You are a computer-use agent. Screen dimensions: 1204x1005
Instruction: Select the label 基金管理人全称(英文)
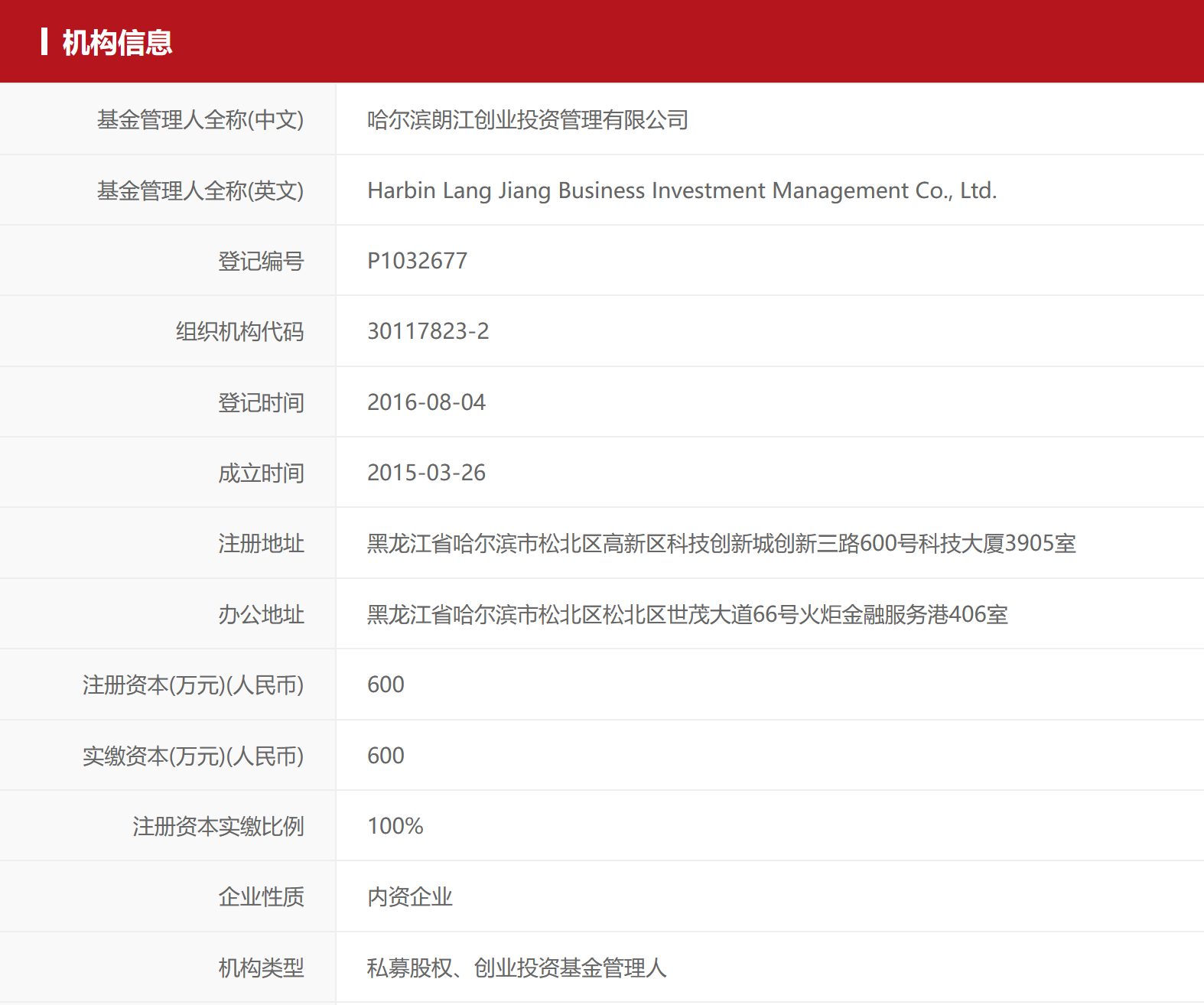tap(200, 190)
